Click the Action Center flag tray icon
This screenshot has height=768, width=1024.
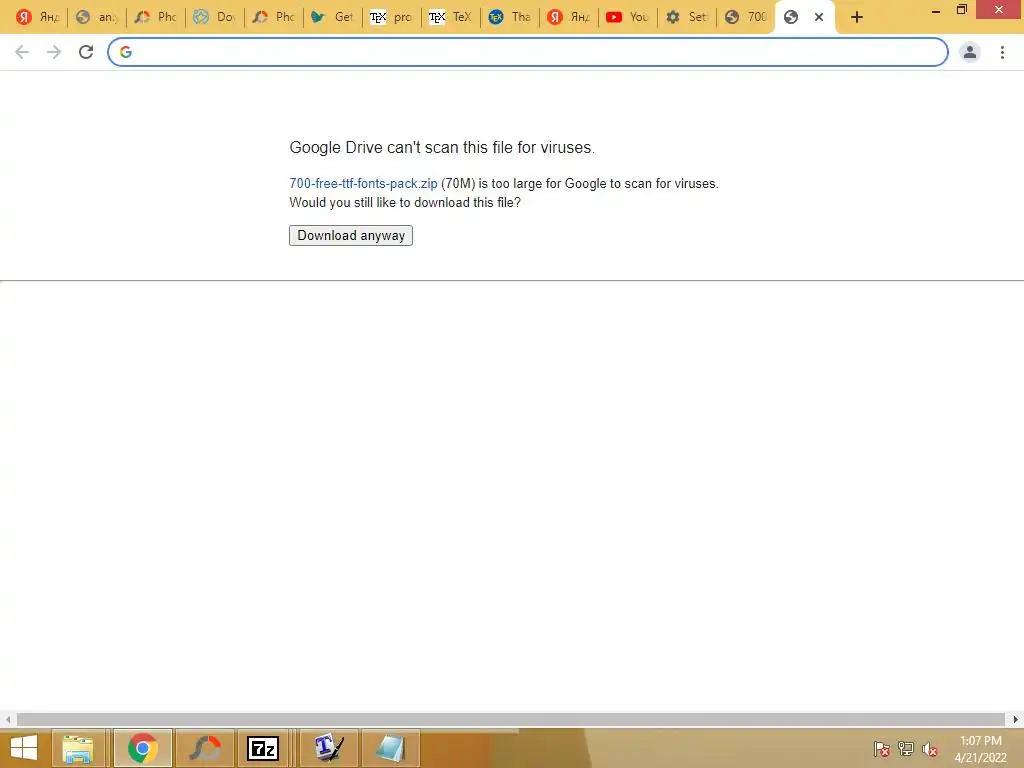click(882, 748)
